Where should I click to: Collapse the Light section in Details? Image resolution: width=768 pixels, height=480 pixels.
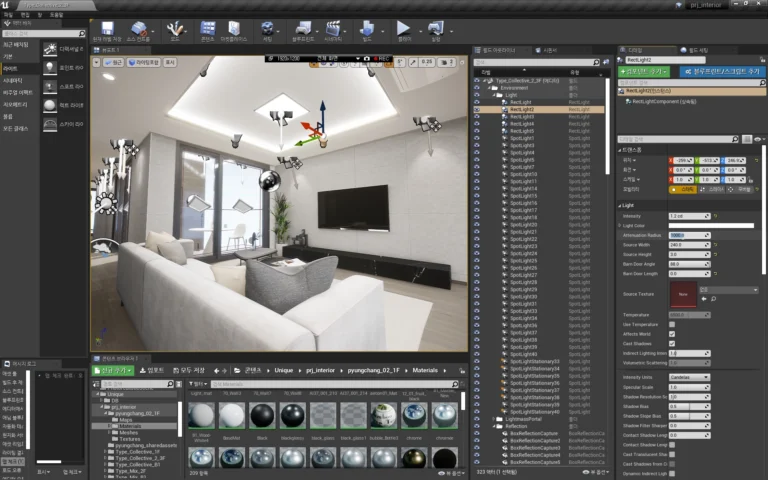point(619,206)
